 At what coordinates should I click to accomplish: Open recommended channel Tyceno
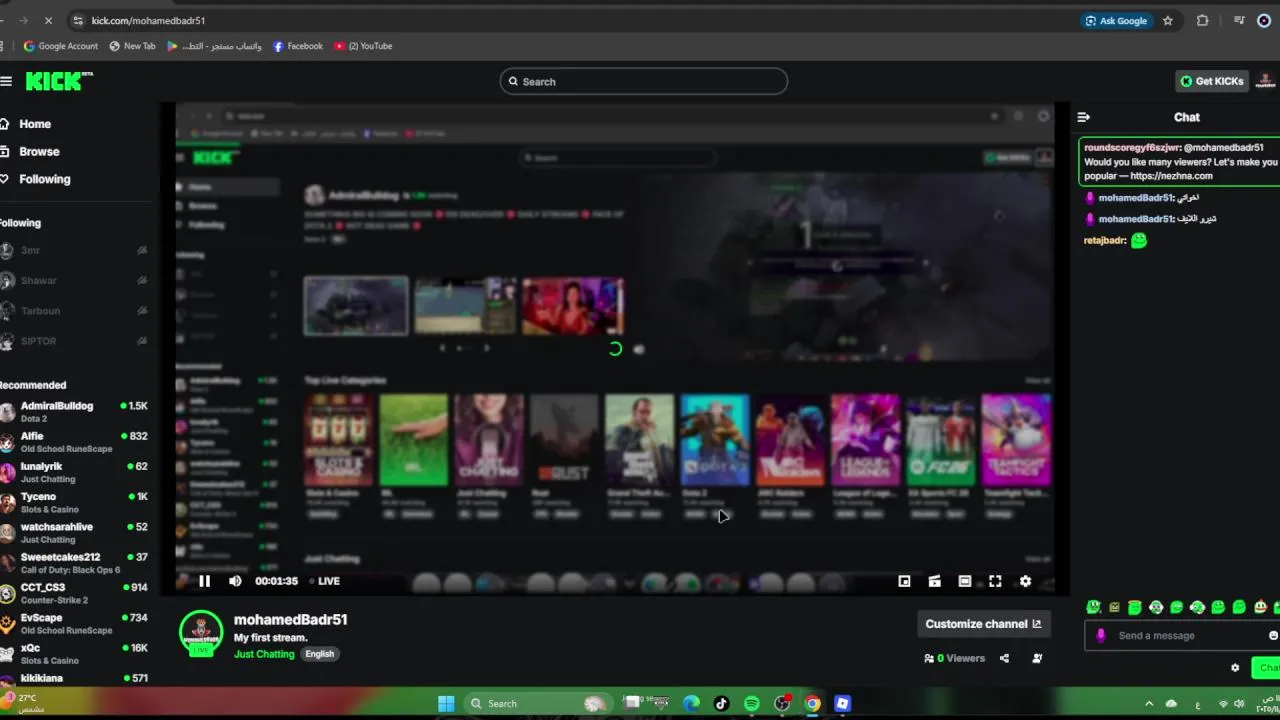(75, 502)
